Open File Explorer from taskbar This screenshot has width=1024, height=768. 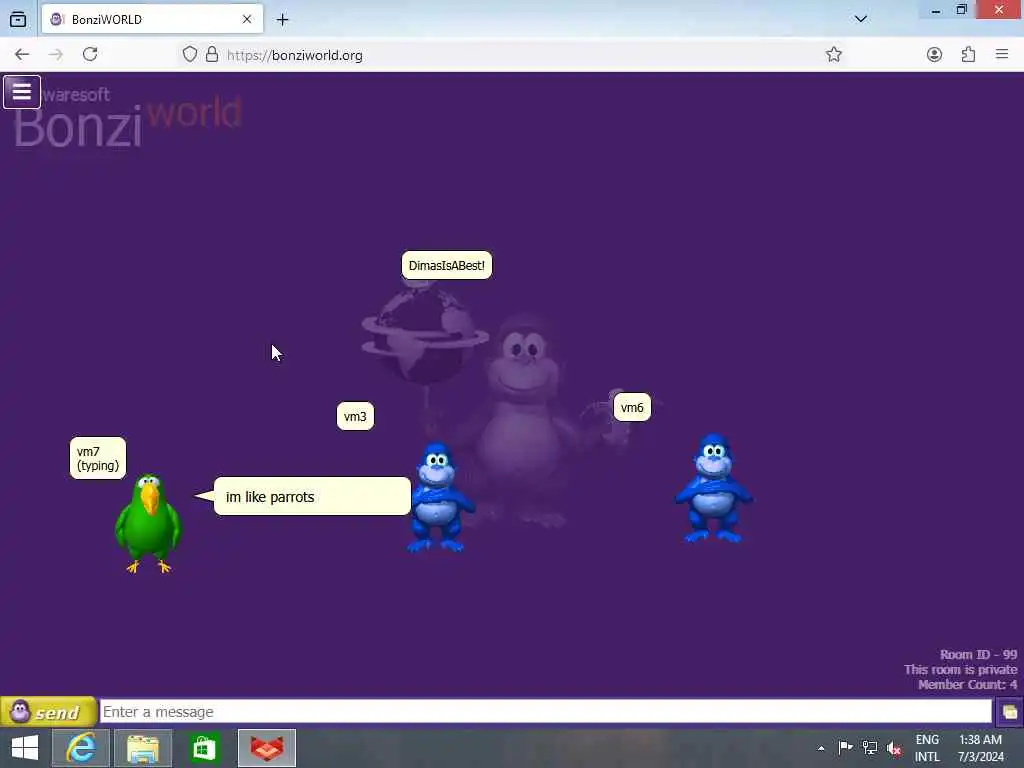143,748
